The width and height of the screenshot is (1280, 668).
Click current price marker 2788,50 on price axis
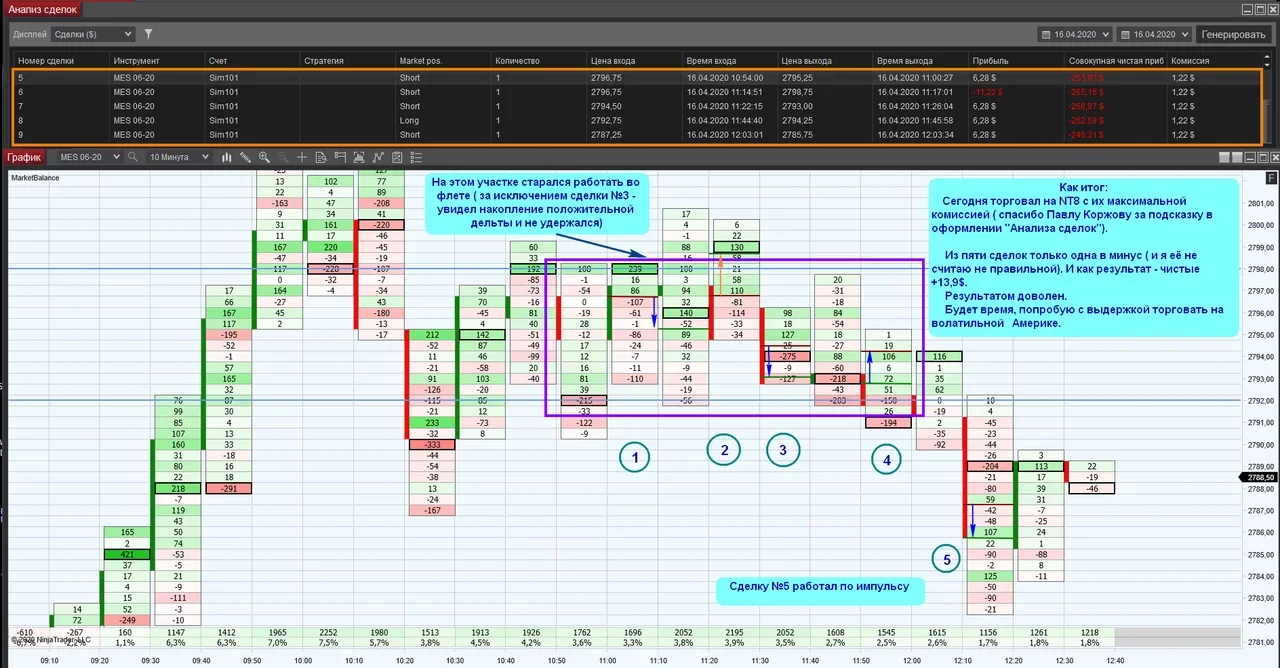1257,478
